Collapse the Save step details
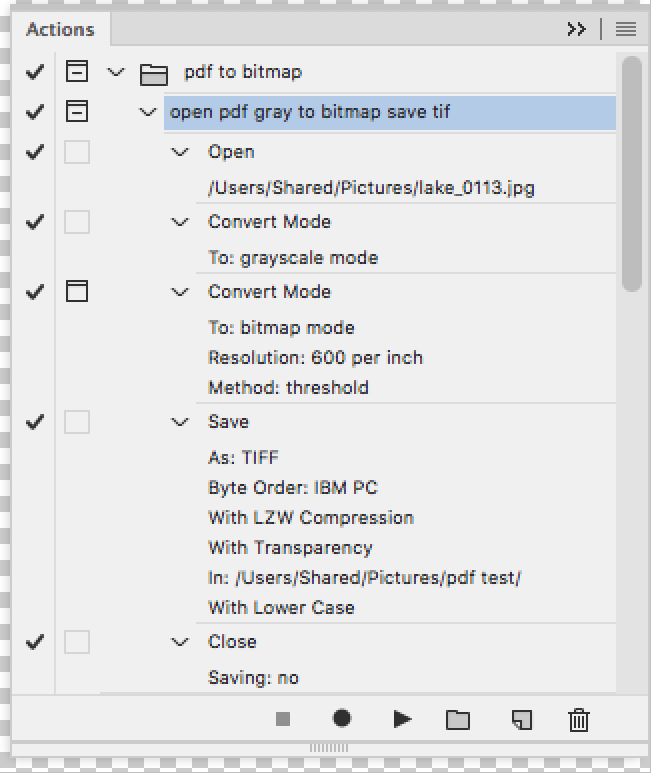Image resolution: width=651 pixels, height=773 pixels. tap(180, 422)
